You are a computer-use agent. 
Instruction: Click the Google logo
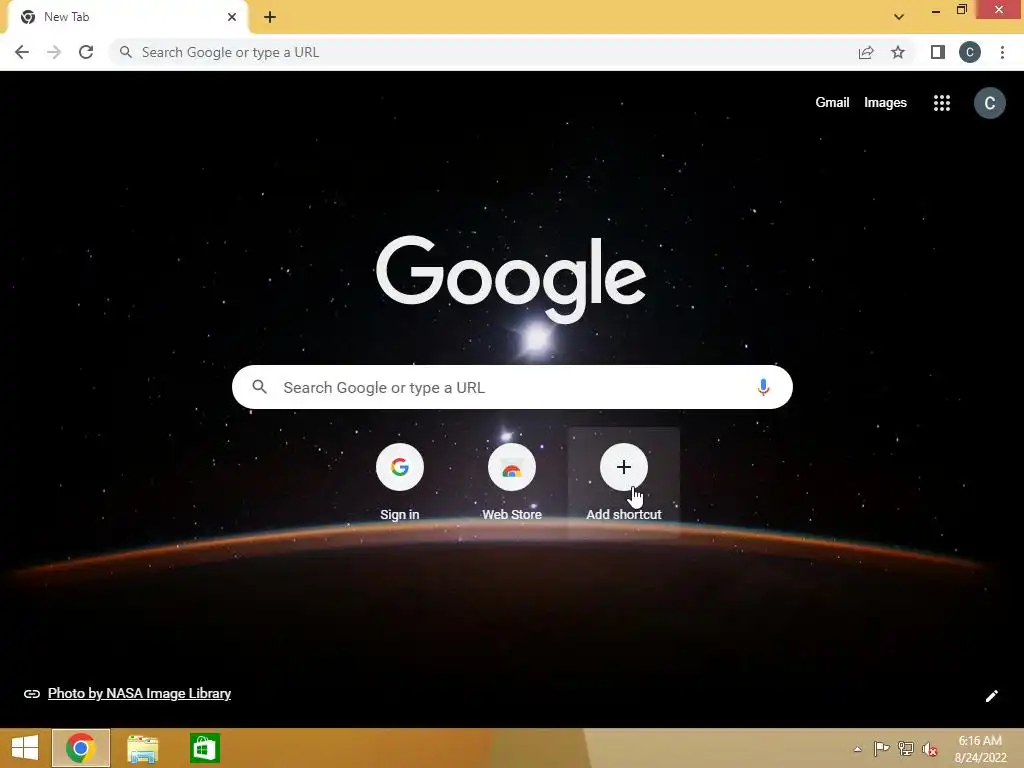(511, 279)
